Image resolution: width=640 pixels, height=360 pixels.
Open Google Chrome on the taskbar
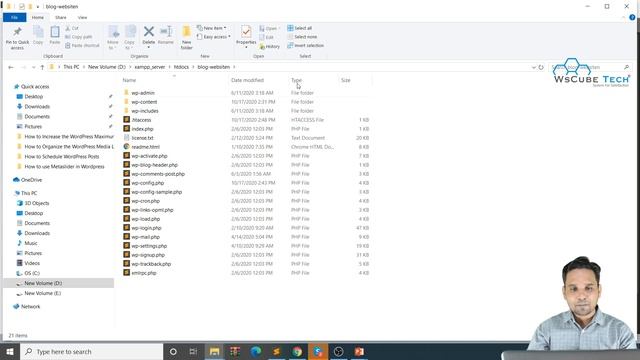[x=297, y=351]
